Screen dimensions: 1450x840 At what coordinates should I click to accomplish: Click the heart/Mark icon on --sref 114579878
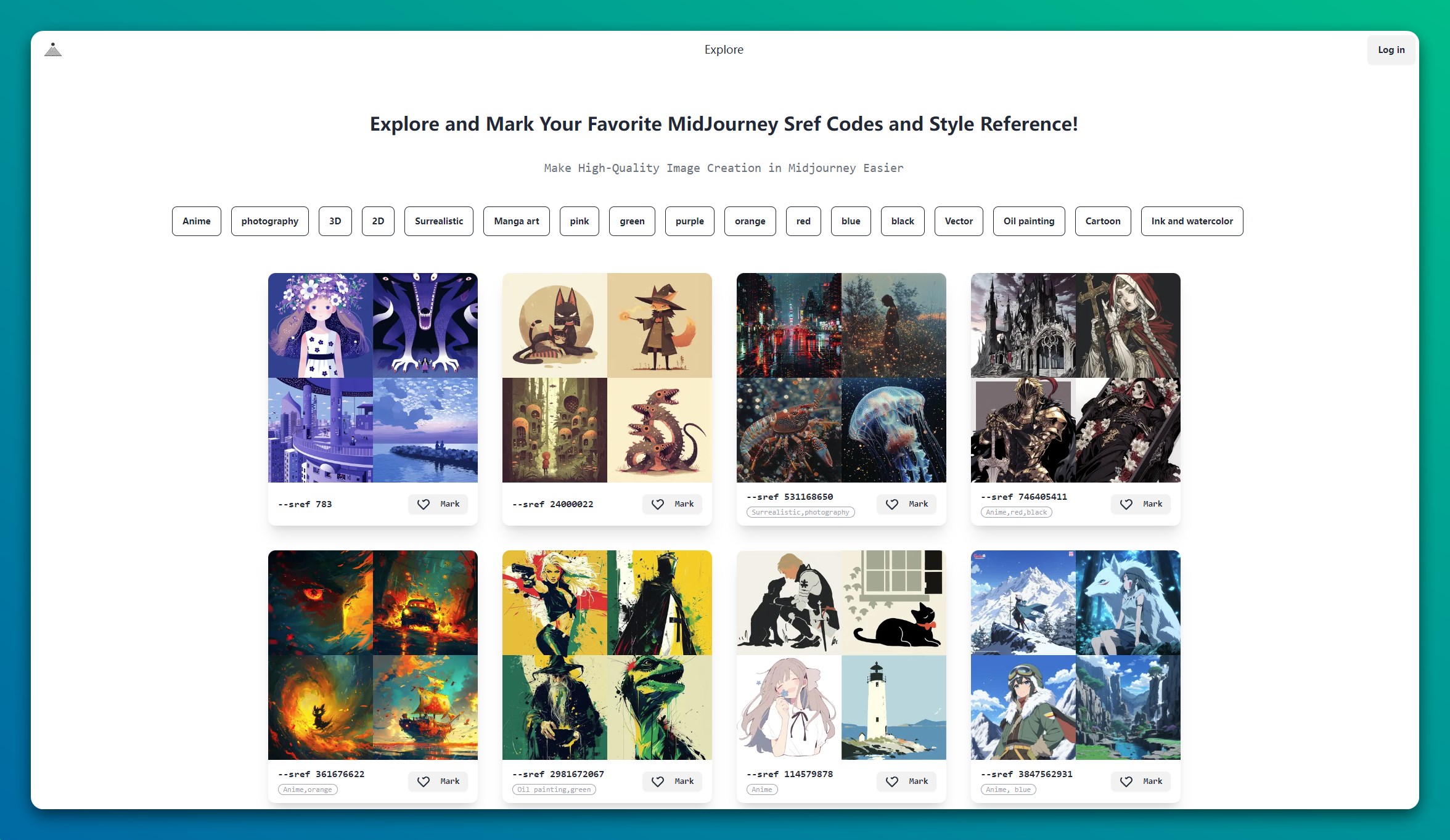pyautogui.click(x=891, y=781)
